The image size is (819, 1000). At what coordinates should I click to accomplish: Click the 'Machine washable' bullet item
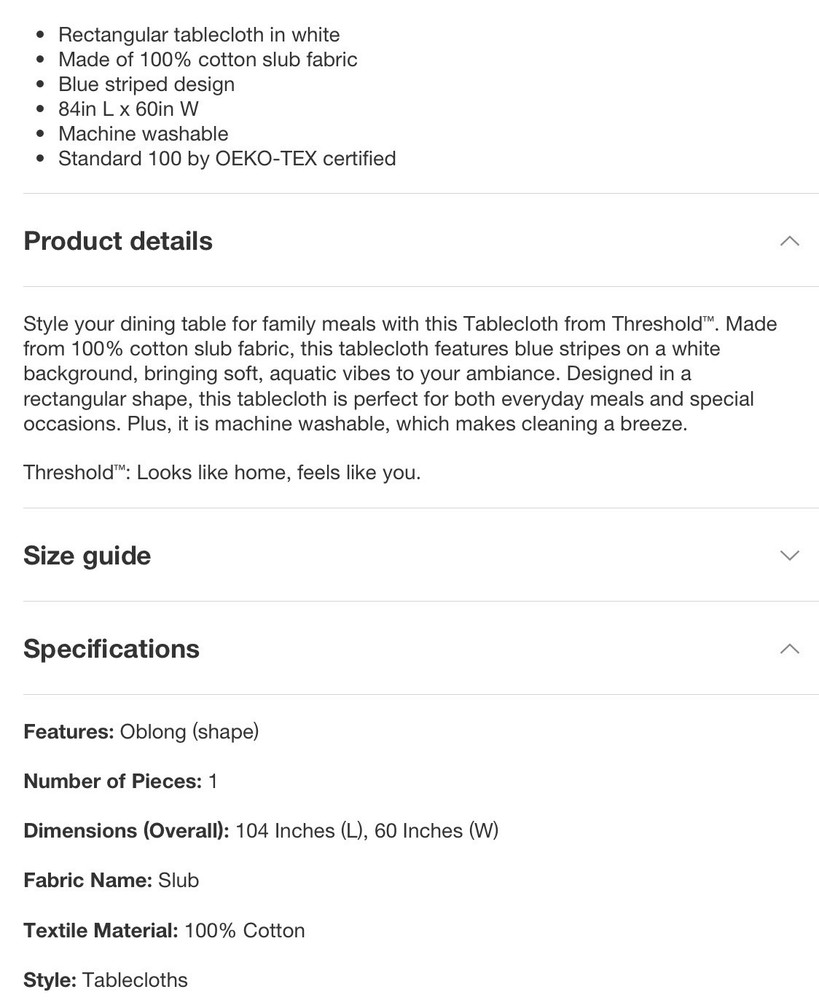(143, 134)
